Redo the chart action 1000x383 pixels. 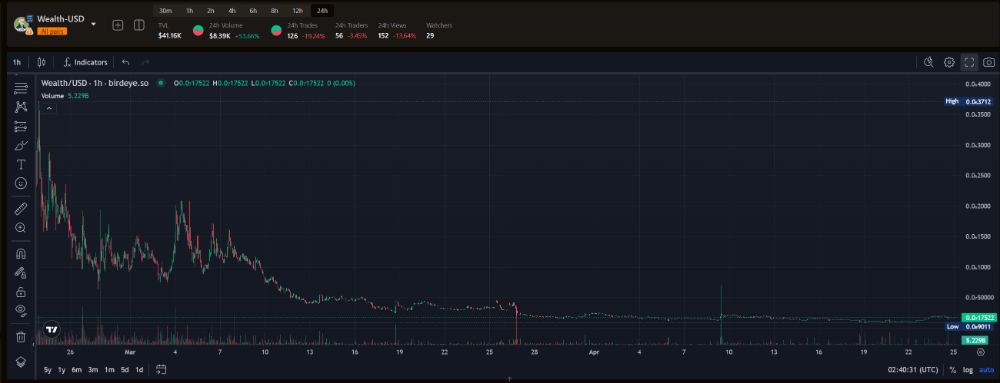pyautogui.click(x=145, y=62)
